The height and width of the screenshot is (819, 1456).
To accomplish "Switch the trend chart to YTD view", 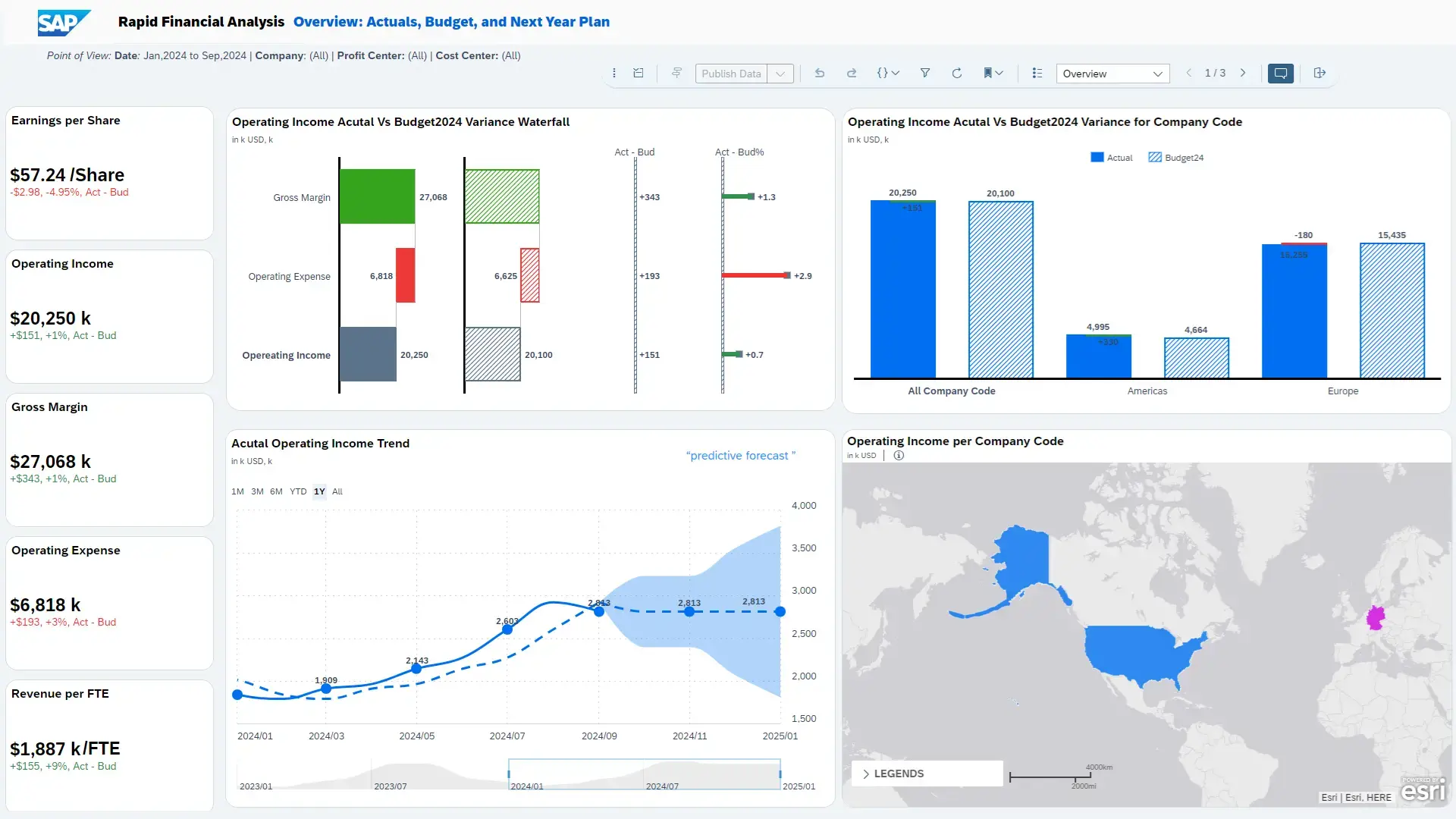I will tap(297, 491).
